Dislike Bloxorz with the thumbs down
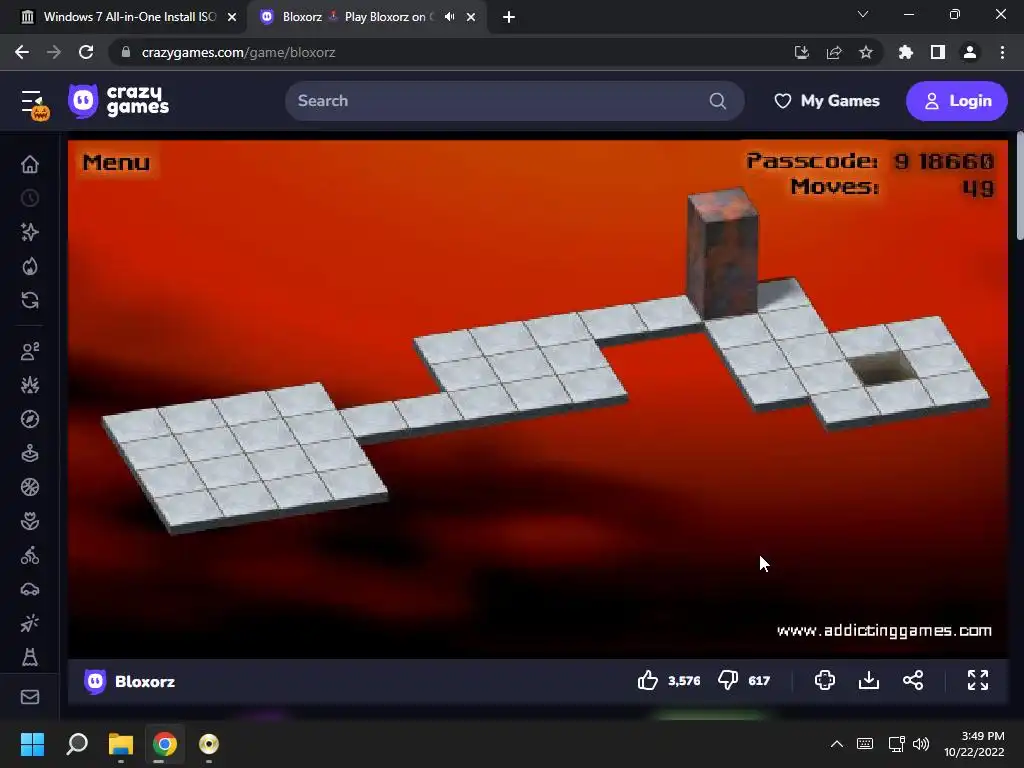1024x768 pixels. 728,680
